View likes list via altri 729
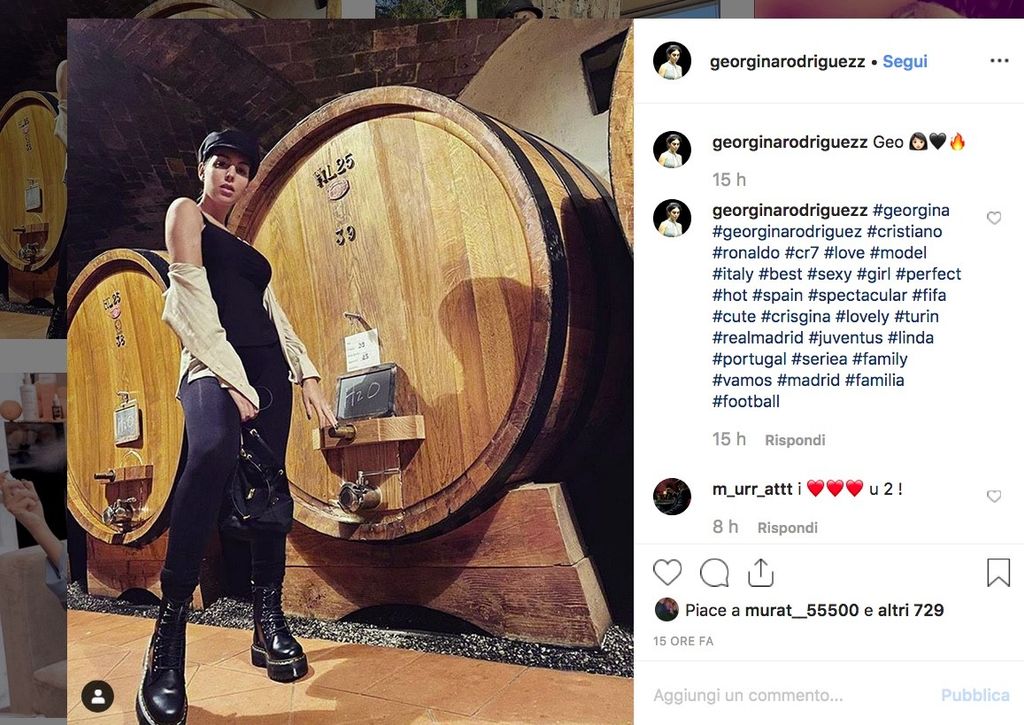This screenshot has width=1024, height=725. 910,610
